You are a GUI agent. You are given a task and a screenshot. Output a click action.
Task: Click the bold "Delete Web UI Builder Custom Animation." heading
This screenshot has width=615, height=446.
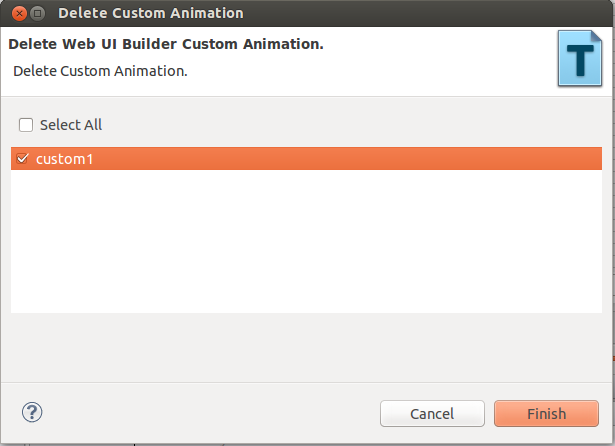click(166, 45)
